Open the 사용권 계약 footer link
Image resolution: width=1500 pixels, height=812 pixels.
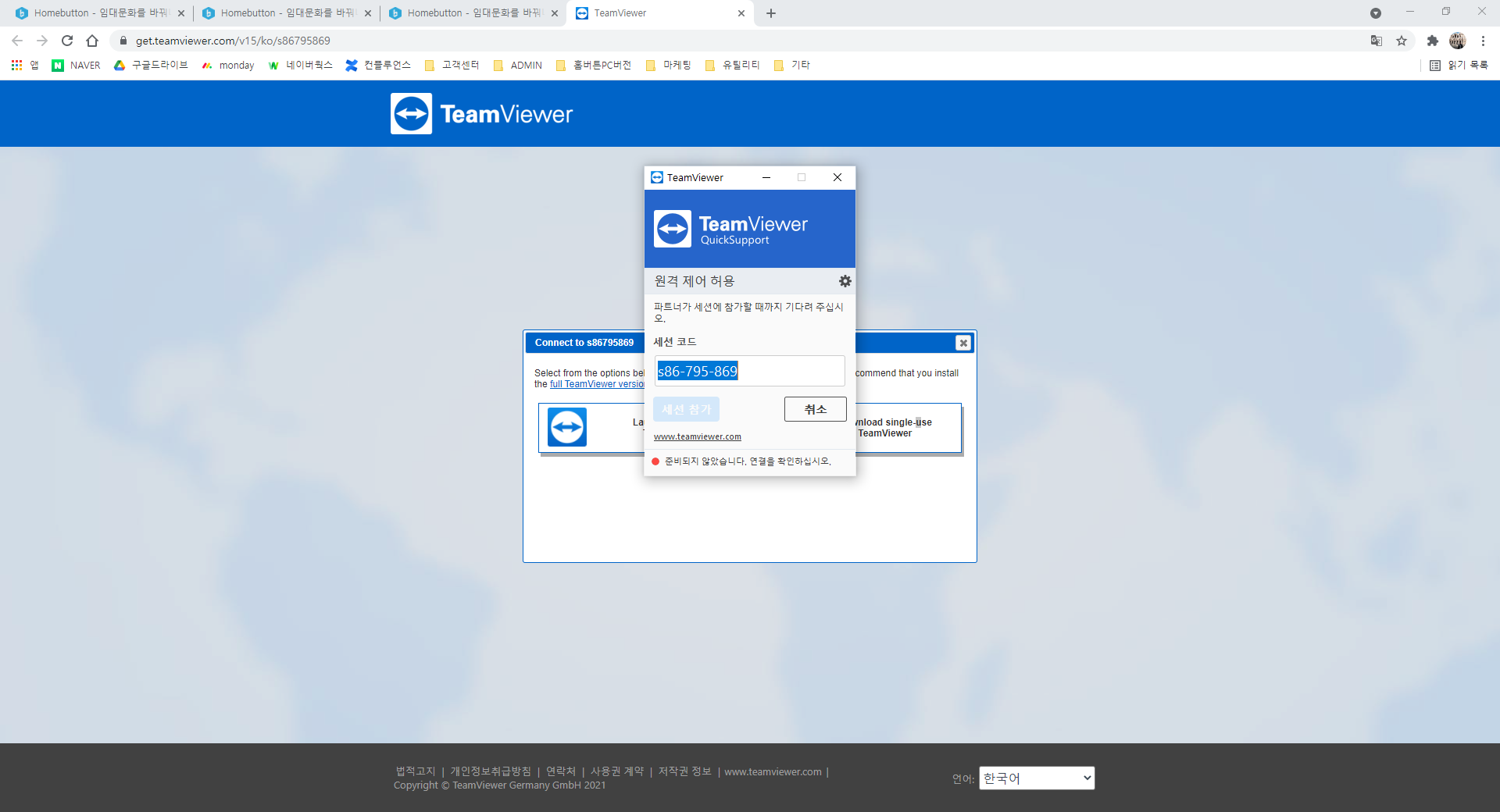pos(617,771)
